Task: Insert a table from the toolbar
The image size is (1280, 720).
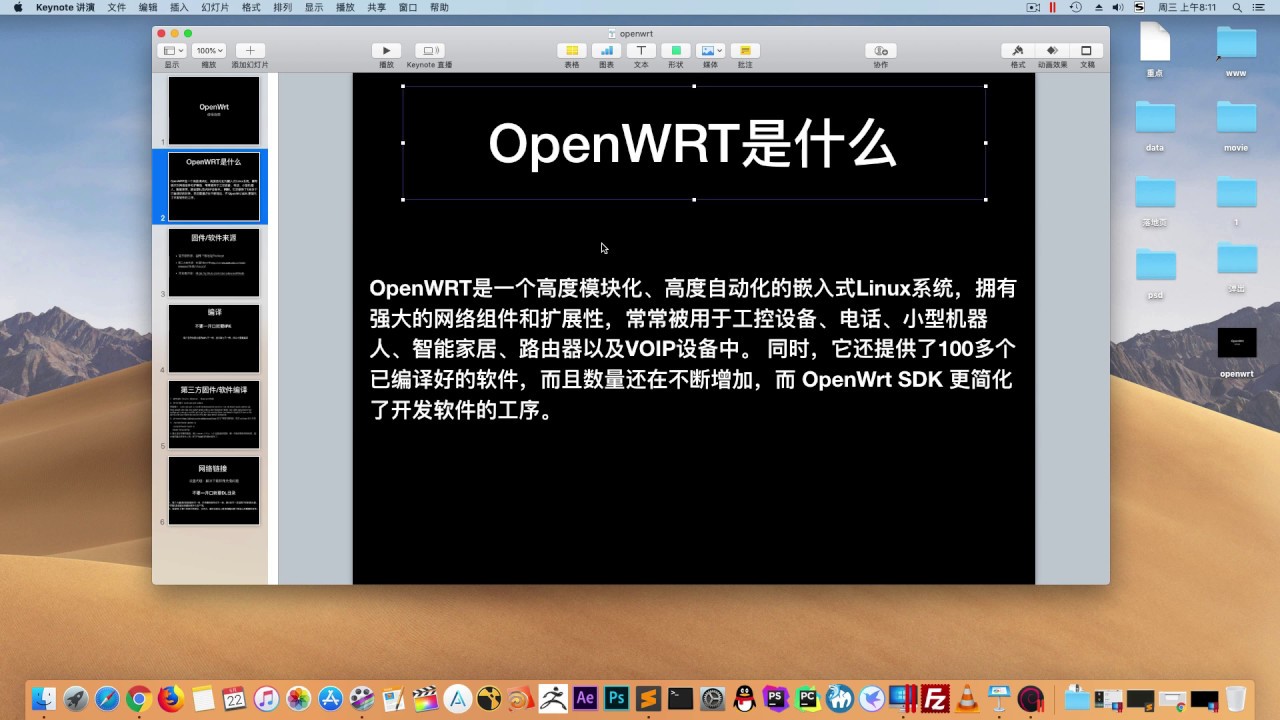Action: click(571, 51)
